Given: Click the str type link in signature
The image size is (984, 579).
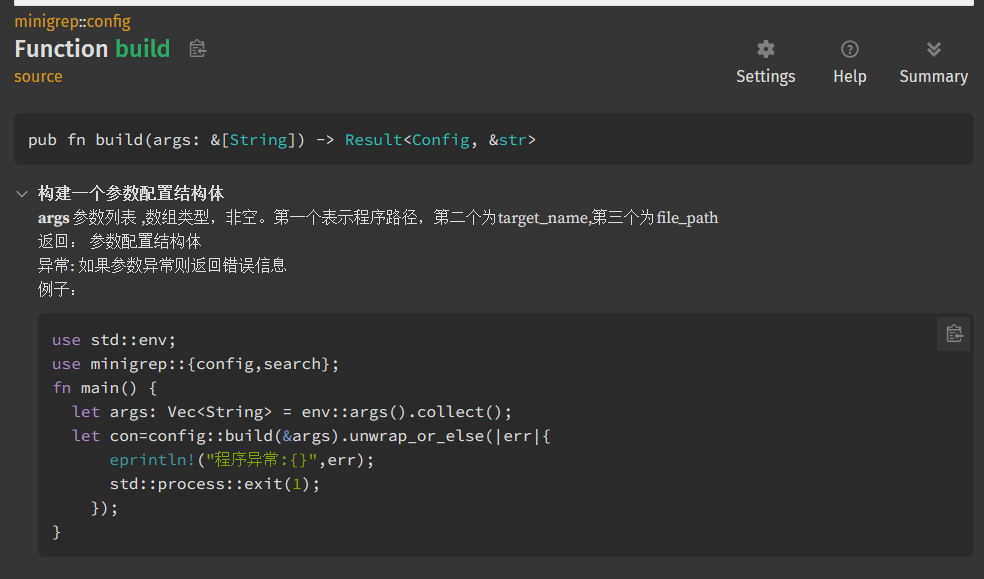Looking at the screenshot, I should [512, 140].
